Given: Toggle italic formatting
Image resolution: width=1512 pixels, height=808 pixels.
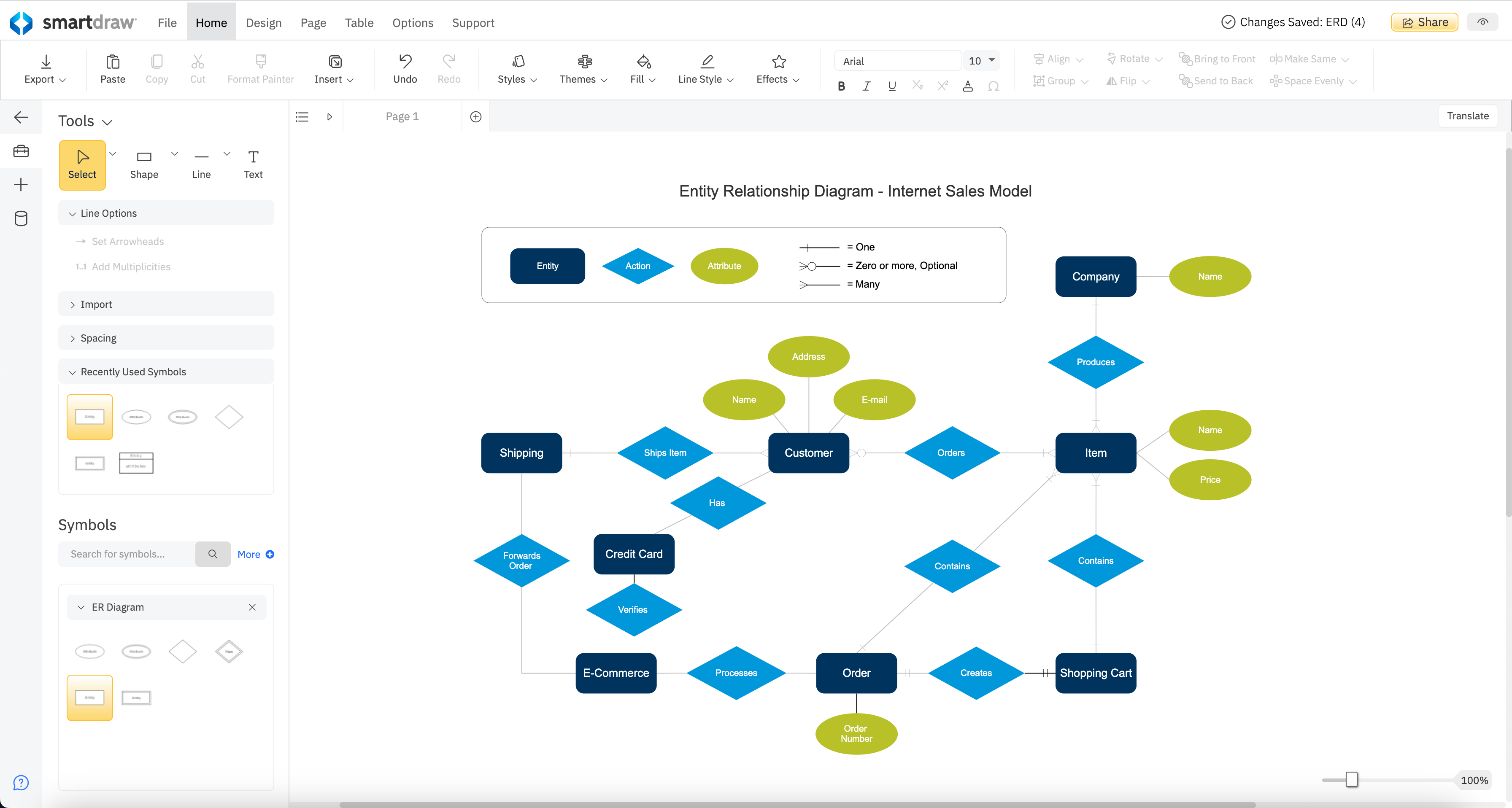Looking at the screenshot, I should pyautogui.click(x=867, y=86).
